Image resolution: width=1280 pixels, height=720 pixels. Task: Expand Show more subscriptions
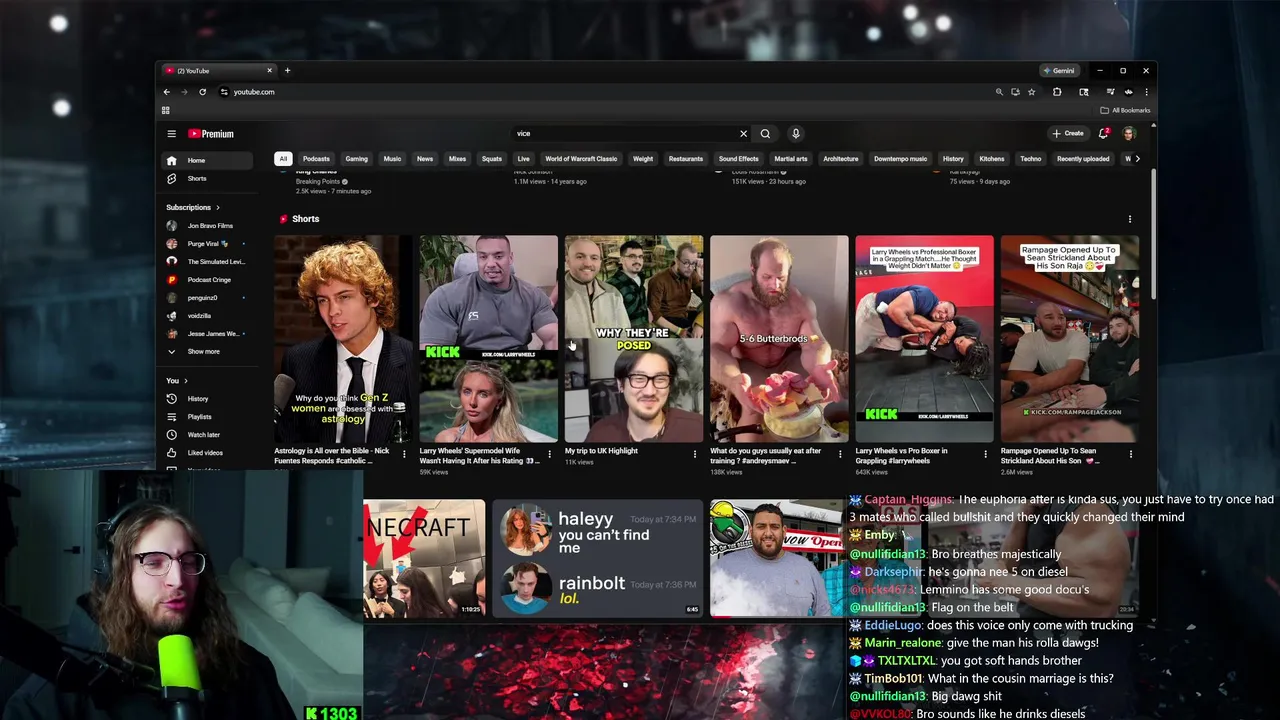pyautogui.click(x=208, y=352)
